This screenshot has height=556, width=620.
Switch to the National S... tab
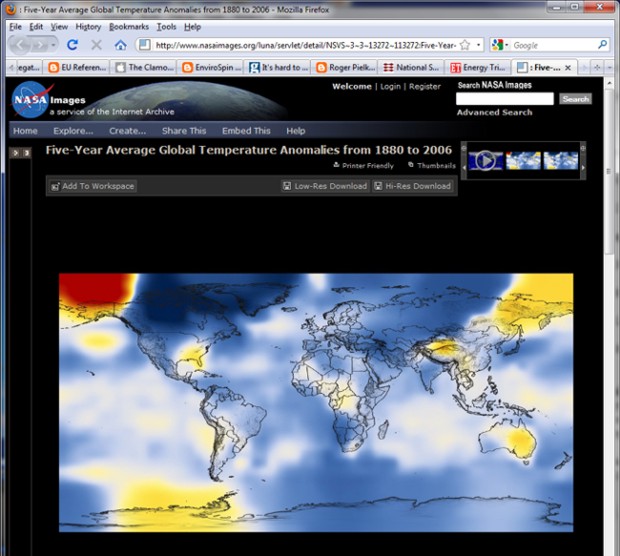coord(411,67)
